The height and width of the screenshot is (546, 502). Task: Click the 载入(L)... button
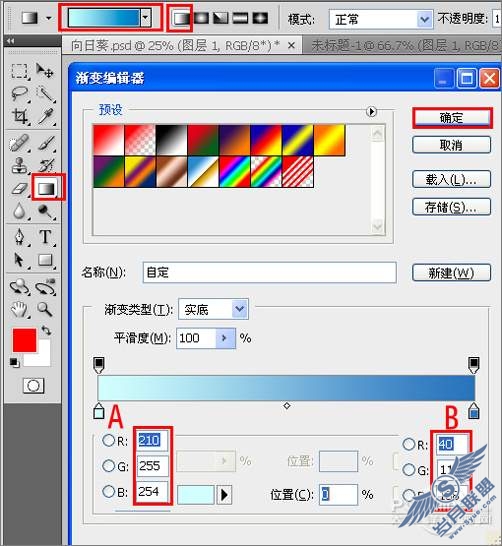coord(452,179)
